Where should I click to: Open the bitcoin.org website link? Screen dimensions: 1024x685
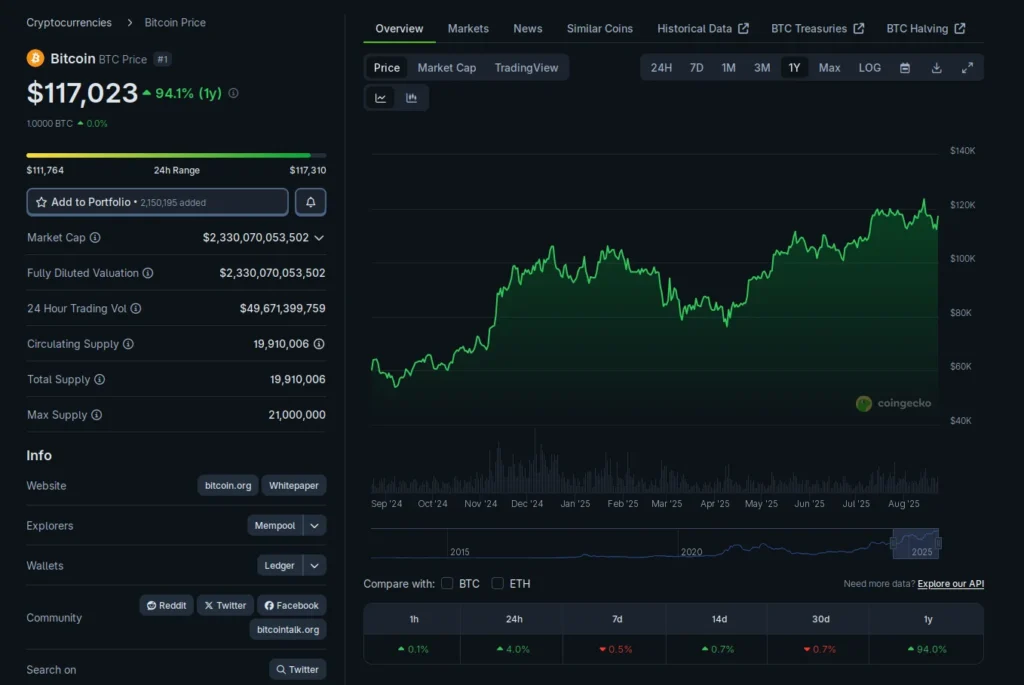(228, 485)
